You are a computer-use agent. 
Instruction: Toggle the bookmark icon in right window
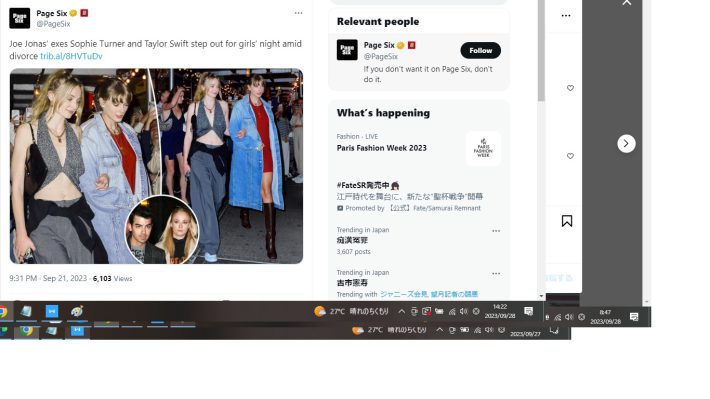566,221
